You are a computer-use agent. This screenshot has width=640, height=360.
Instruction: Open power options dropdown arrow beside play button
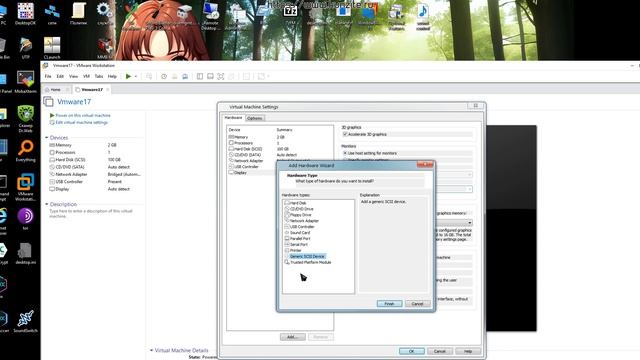tap(136, 76)
